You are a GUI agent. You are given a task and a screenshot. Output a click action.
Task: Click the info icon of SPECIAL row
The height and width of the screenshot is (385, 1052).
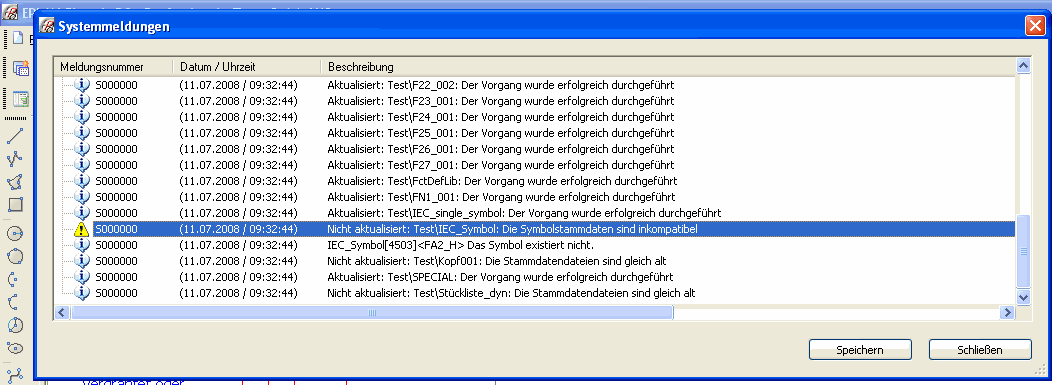[x=81, y=277]
